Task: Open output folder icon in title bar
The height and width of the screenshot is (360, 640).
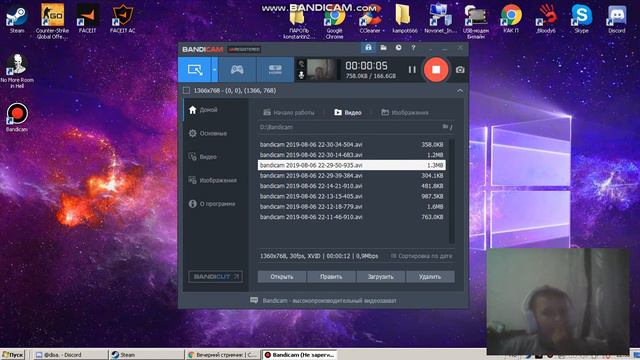Action: pos(383,48)
